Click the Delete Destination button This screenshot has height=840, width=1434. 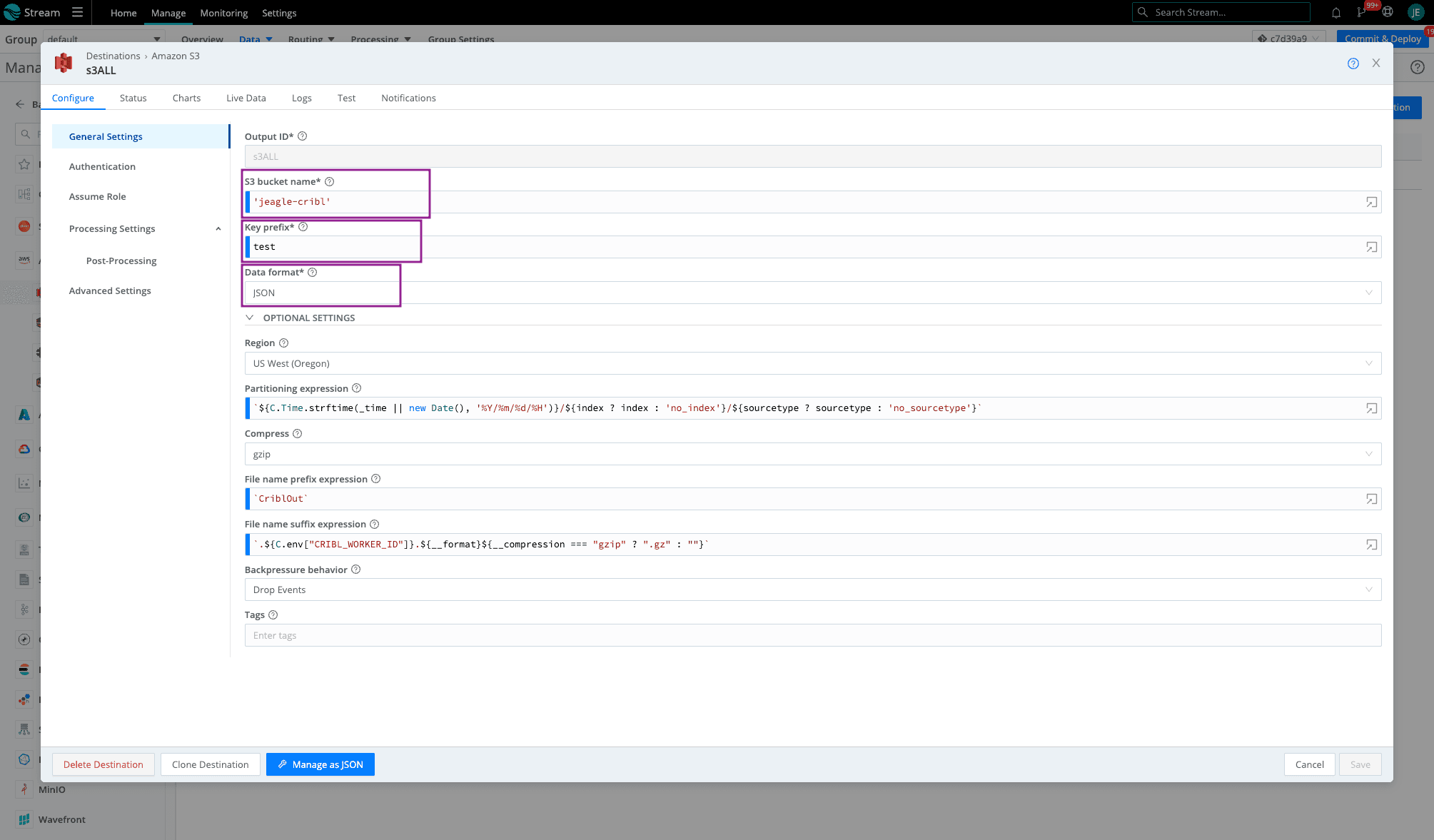tap(103, 765)
